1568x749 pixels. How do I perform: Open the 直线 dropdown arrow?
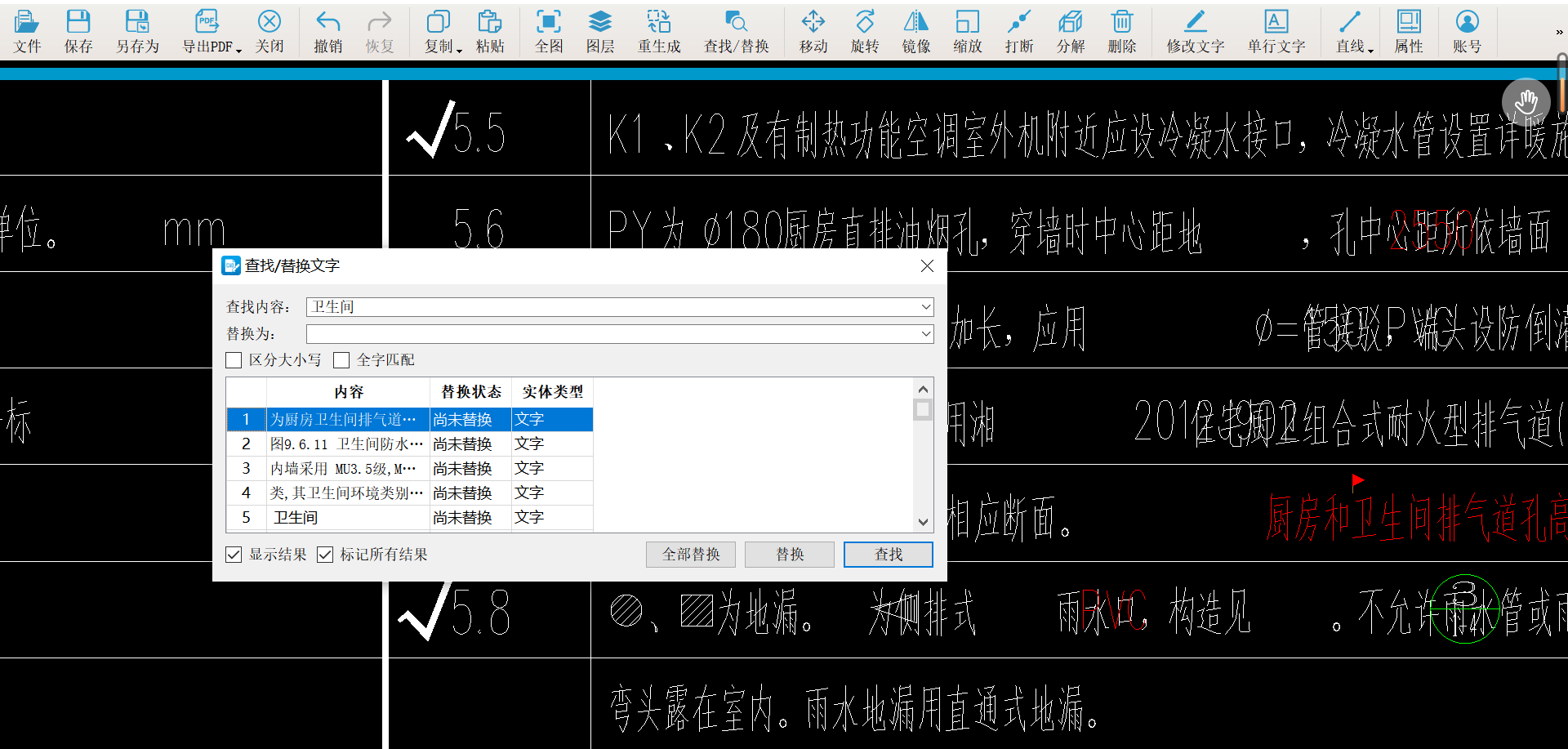(x=1370, y=50)
